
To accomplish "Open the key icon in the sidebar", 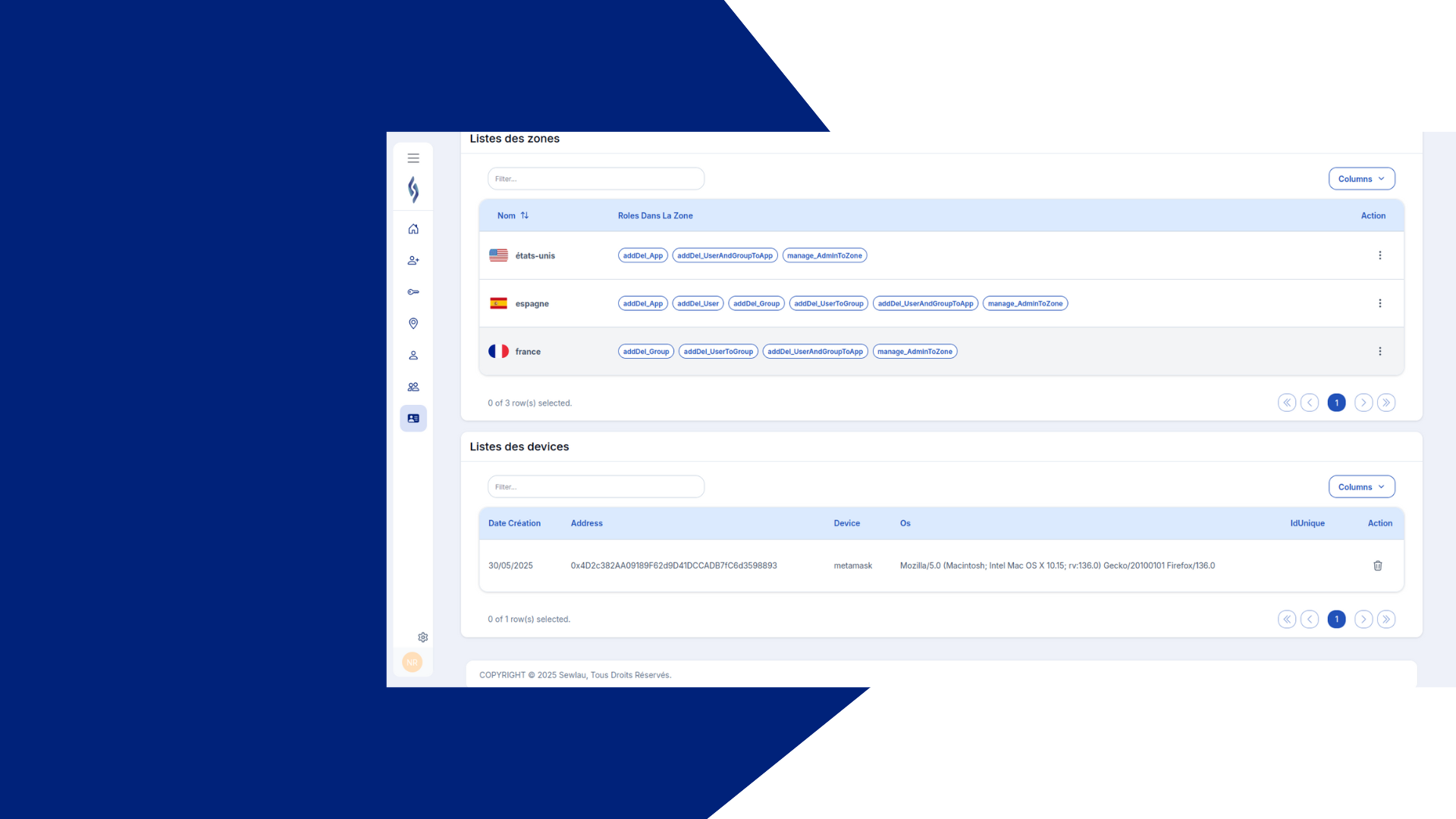I will [413, 292].
